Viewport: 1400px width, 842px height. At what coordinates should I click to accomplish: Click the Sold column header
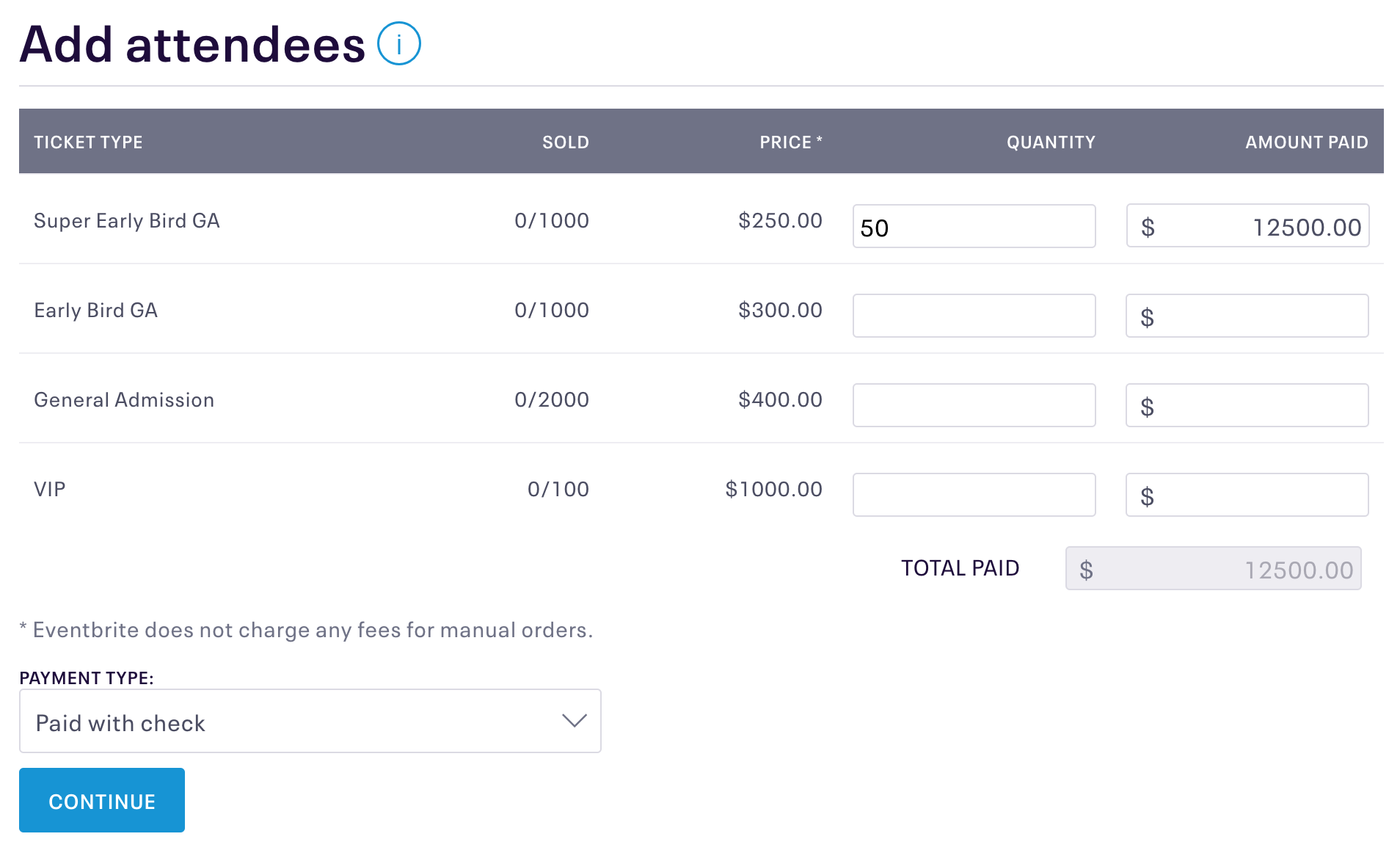pos(566,142)
